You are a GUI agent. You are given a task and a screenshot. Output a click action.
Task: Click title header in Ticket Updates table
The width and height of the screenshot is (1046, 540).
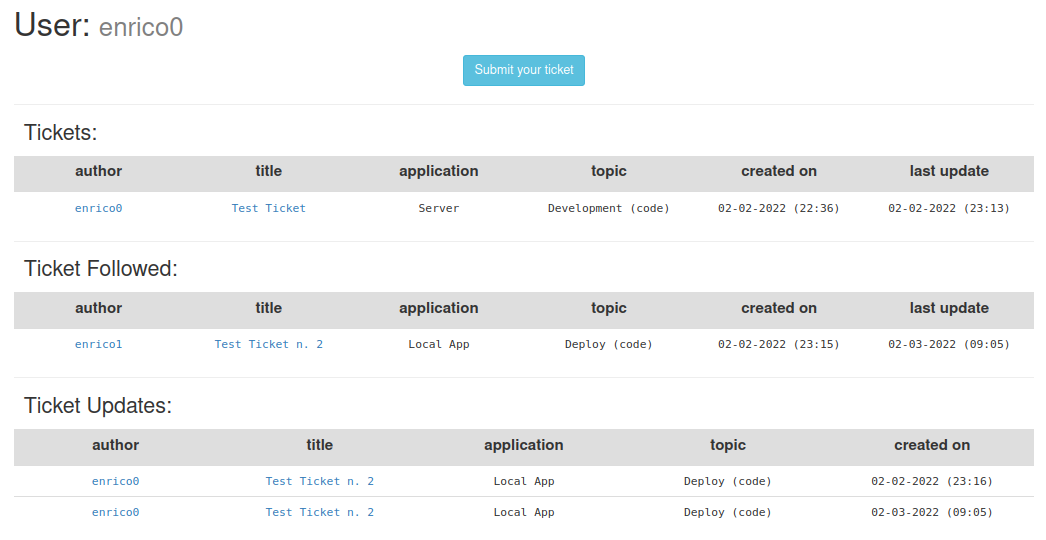tap(320, 445)
